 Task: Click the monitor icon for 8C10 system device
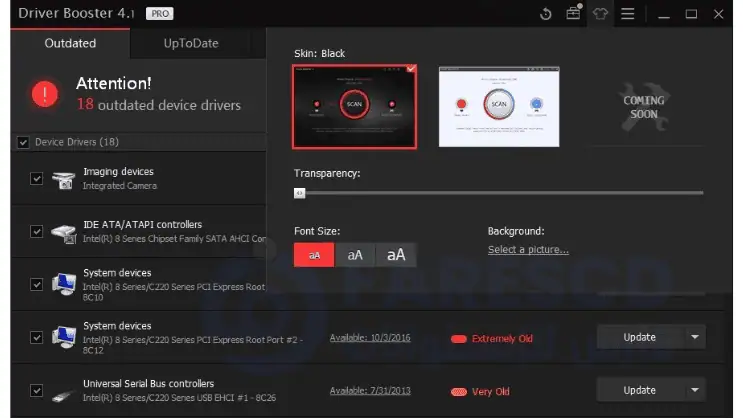tap(63, 284)
